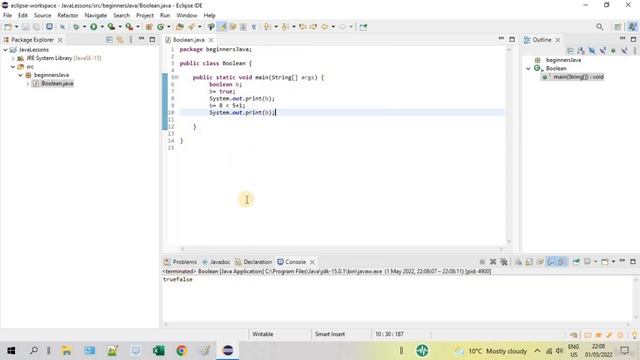
Task: Toggle Hide Static Members in Outline
Action: click(x=602, y=51)
